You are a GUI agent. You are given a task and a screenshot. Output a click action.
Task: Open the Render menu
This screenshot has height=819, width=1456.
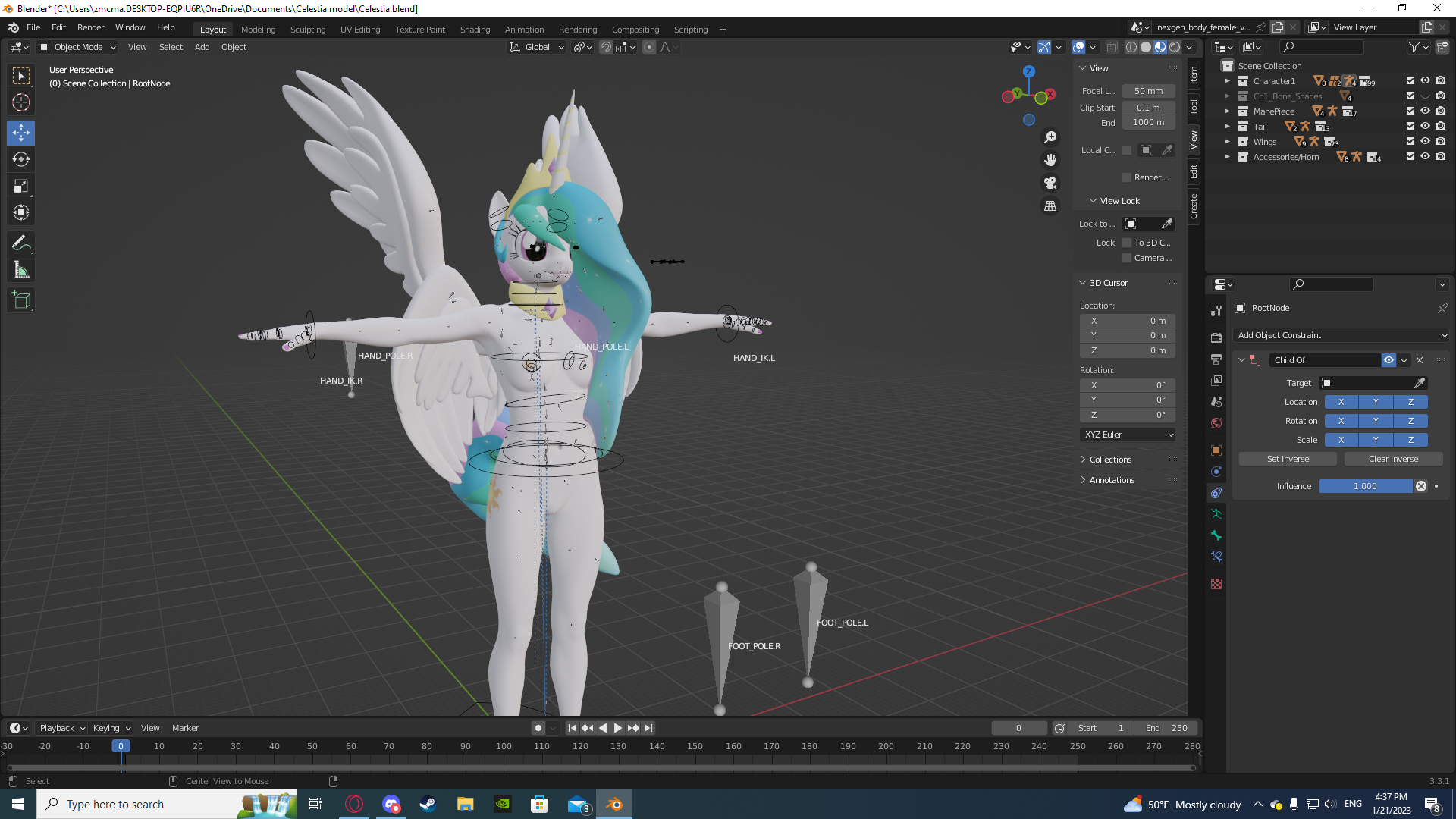[90, 27]
